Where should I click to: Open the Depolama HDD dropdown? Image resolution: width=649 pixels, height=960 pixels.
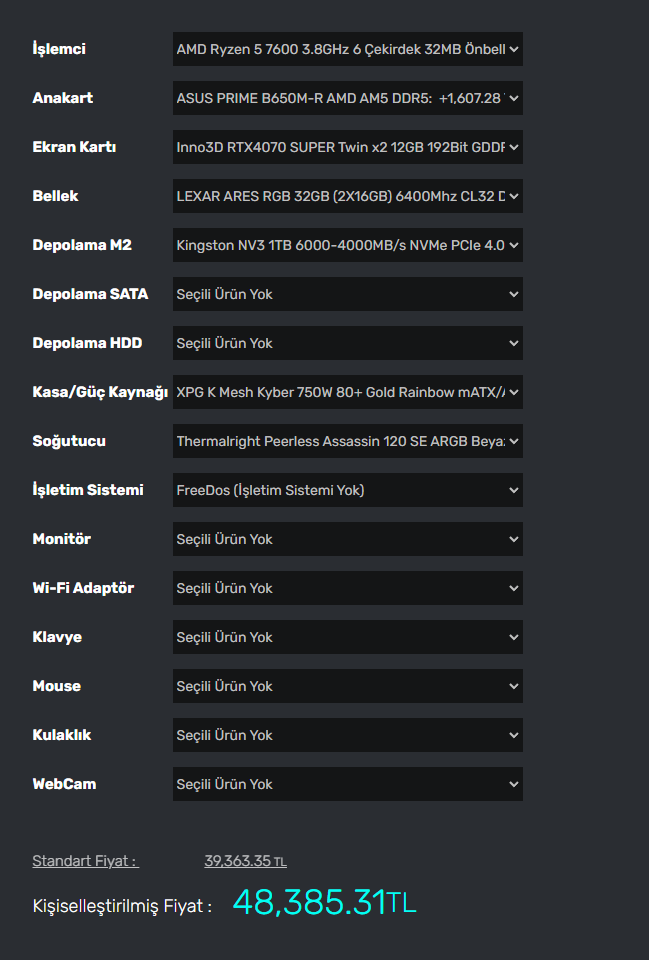(x=347, y=343)
